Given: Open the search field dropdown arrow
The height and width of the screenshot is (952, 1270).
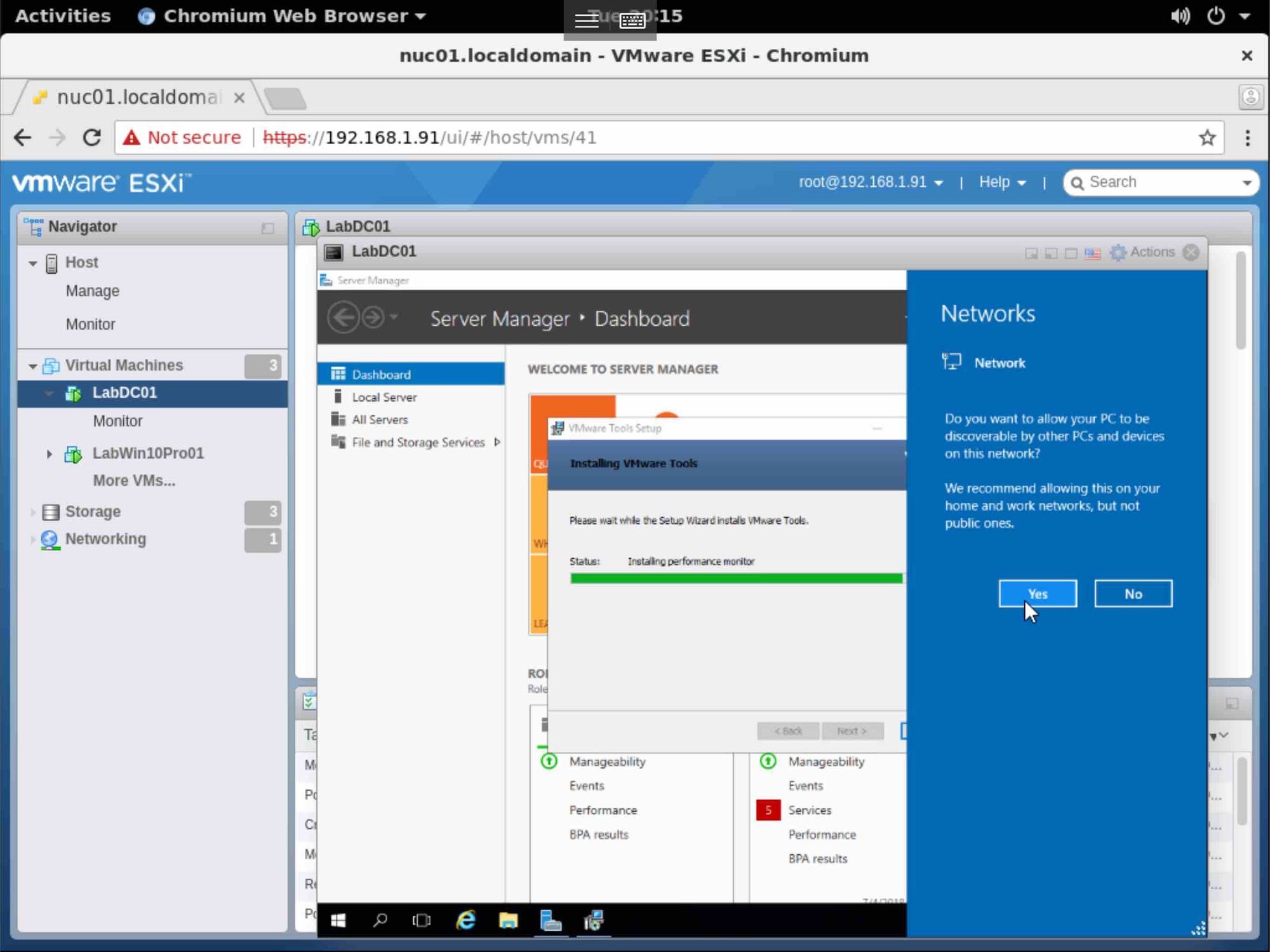Looking at the screenshot, I should pos(1247,183).
